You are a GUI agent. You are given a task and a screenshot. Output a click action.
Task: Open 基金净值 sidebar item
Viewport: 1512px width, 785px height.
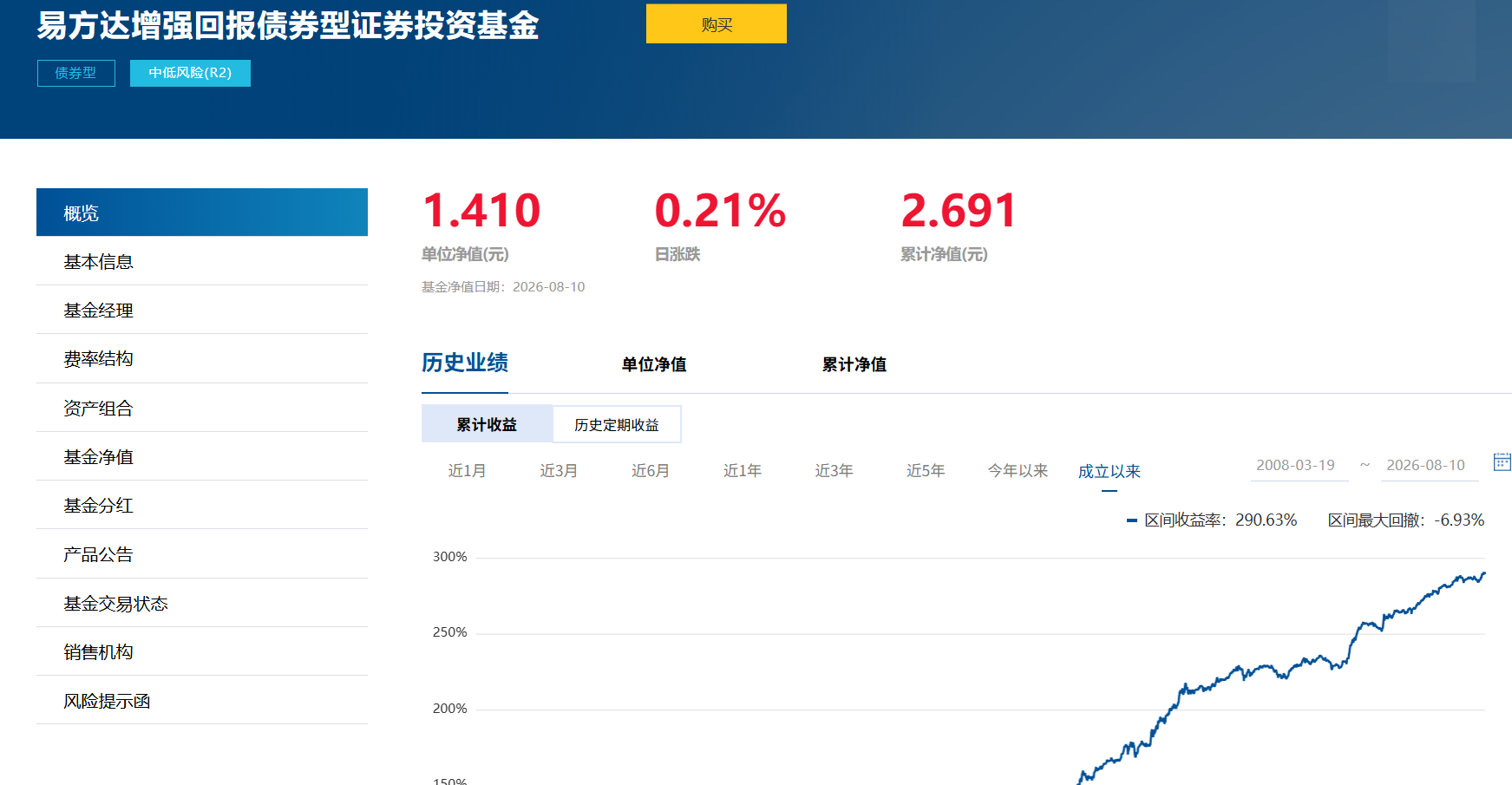pos(202,456)
